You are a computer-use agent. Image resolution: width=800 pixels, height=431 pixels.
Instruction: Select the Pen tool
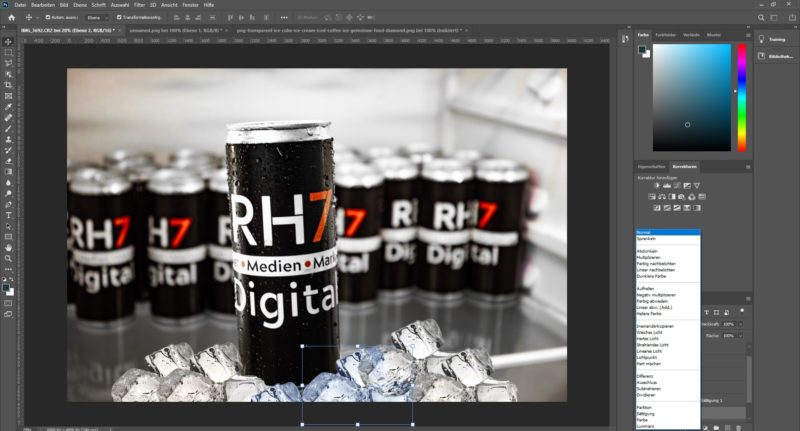pos(8,204)
